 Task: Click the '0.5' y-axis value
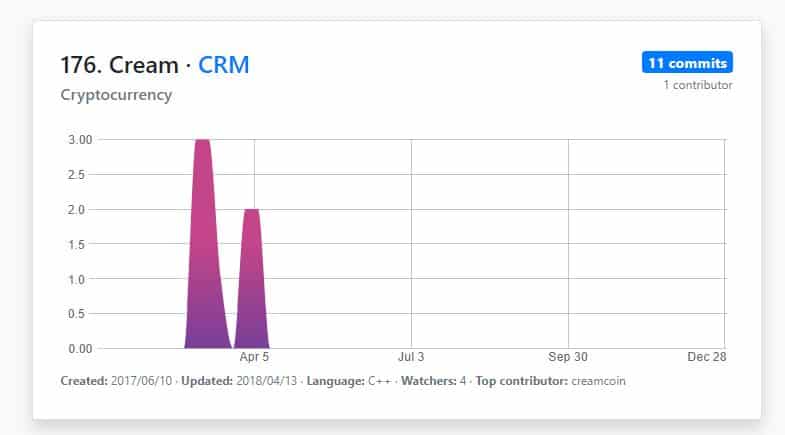[76, 313]
